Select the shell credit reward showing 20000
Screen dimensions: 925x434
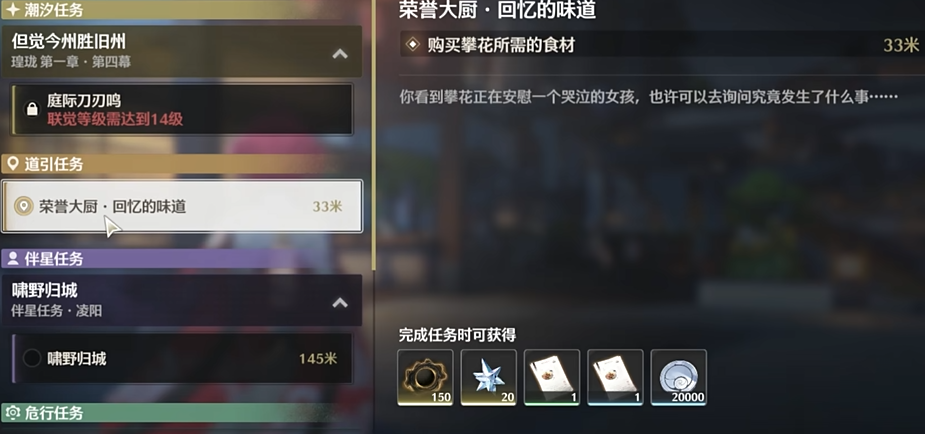678,377
